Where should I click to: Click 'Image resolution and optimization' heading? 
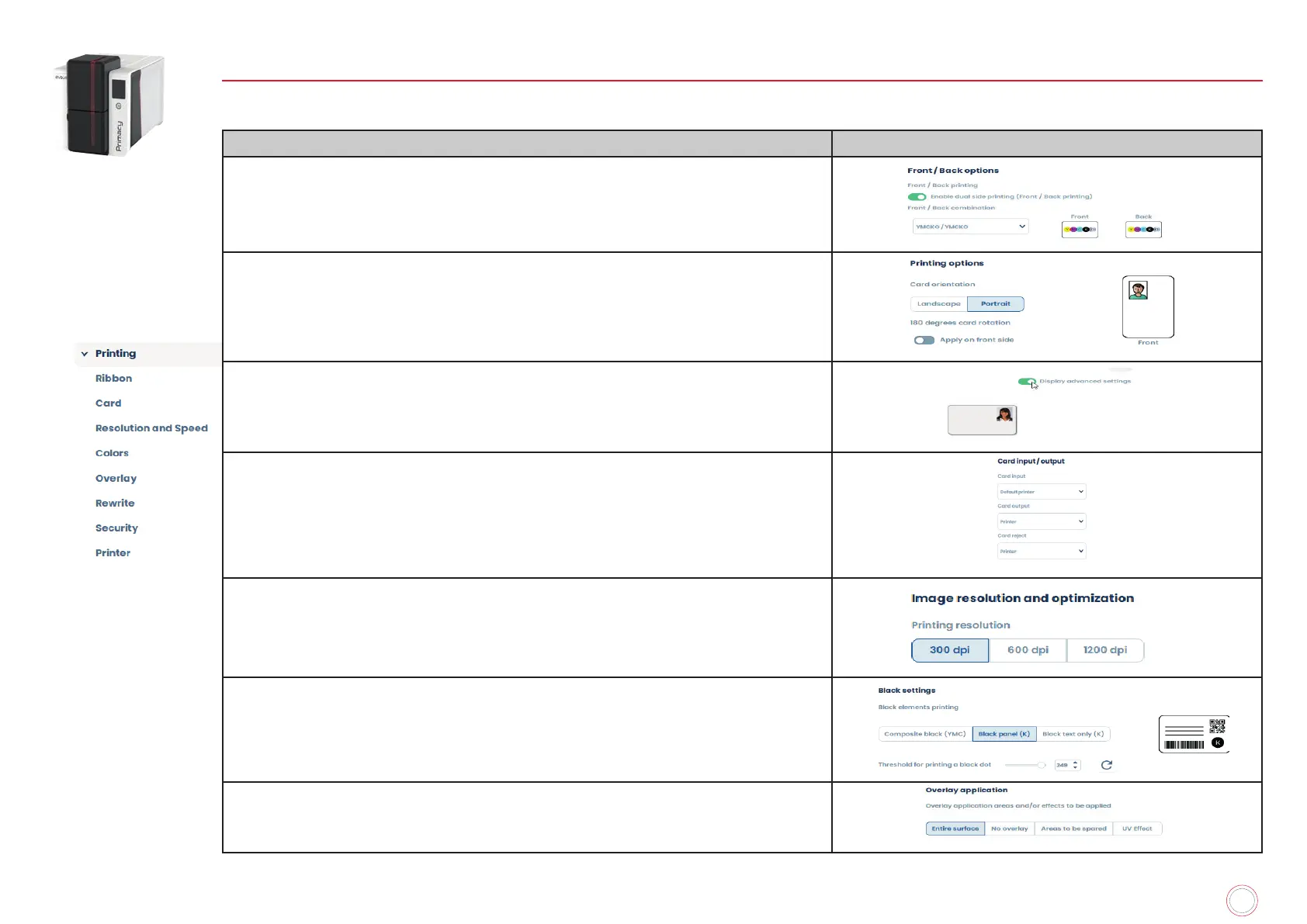[1022, 598]
